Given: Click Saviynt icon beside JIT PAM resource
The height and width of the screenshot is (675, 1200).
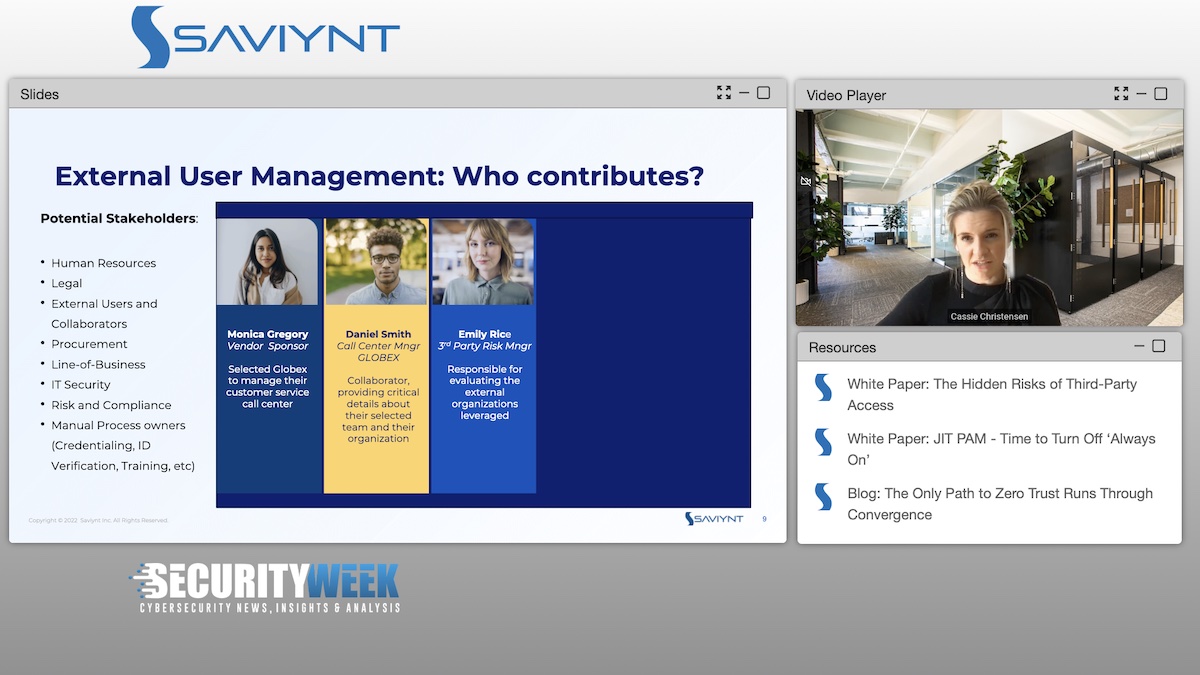Looking at the screenshot, I should tap(823, 442).
